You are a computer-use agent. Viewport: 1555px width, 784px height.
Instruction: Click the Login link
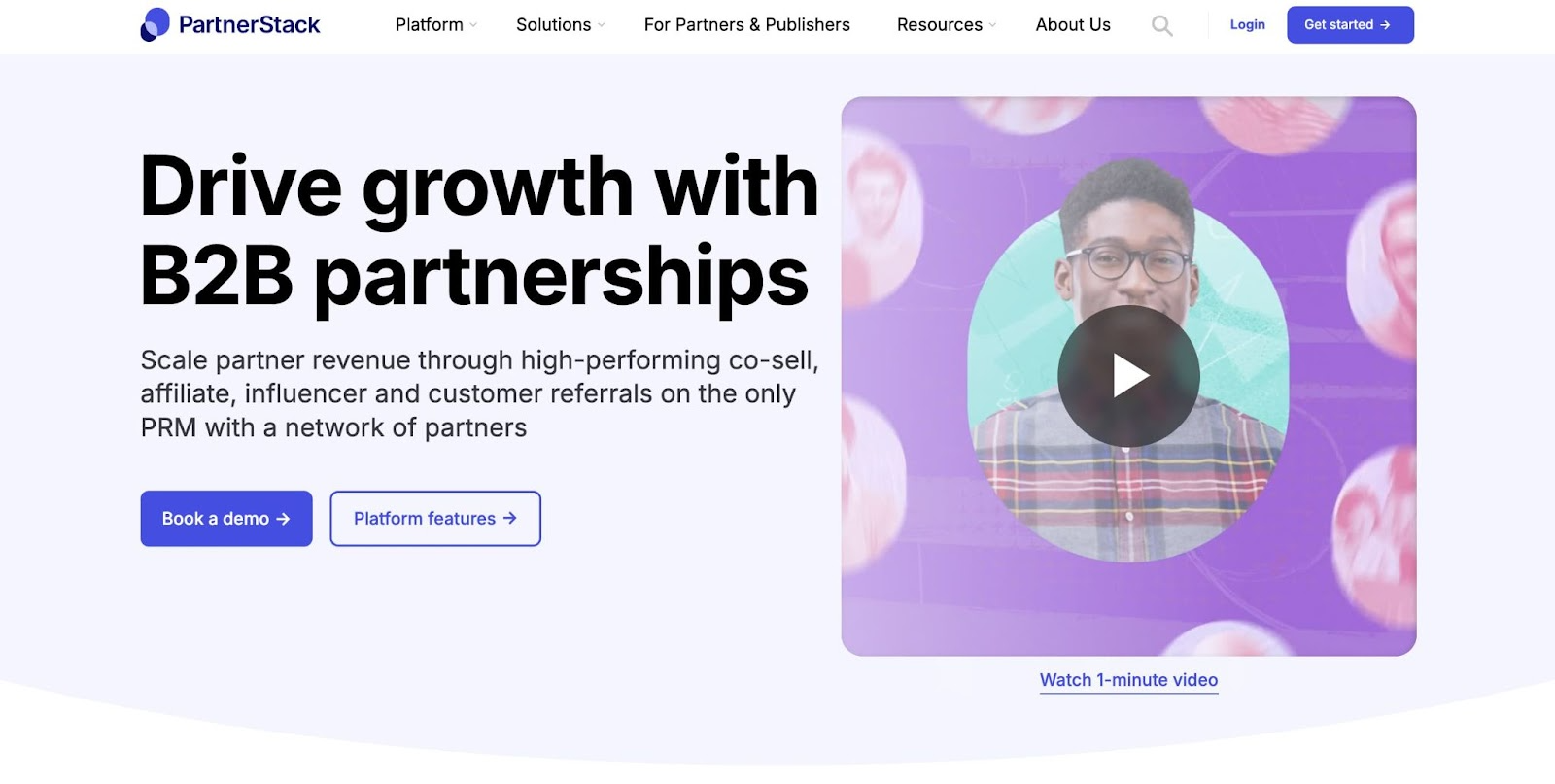pos(1247,24)
